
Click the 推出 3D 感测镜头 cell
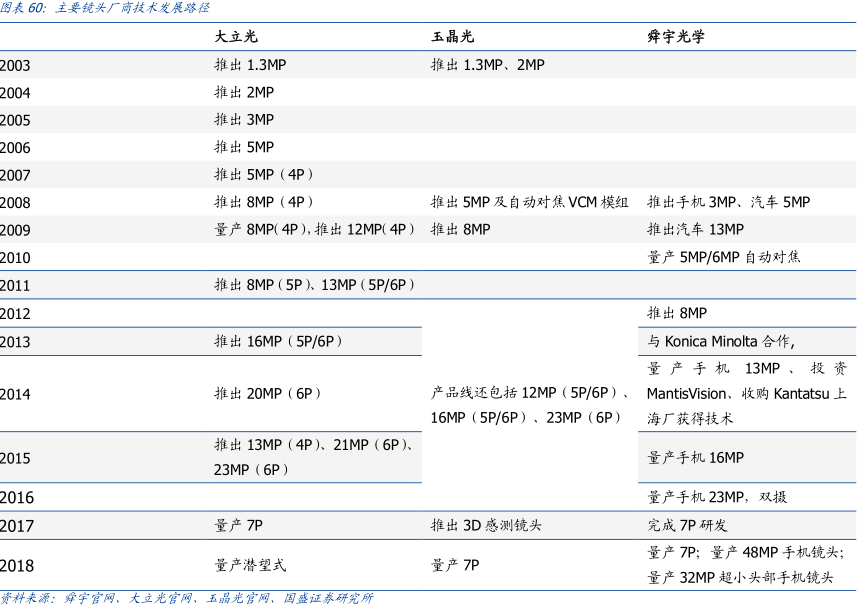point(486,525)
